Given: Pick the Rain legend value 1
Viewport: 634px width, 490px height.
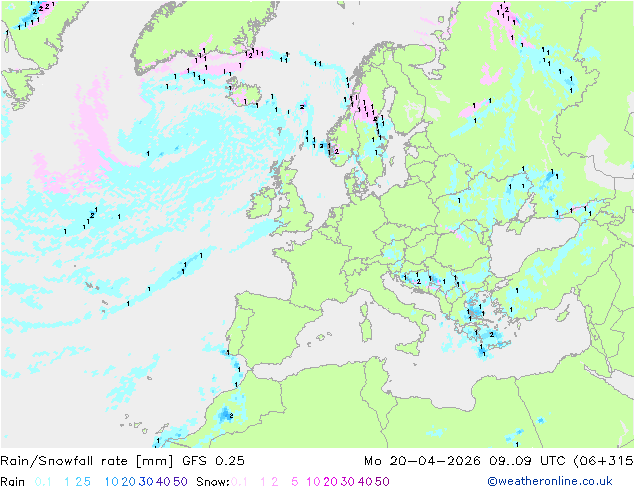Looking at the screenshot, I should [x=67, y=482].
